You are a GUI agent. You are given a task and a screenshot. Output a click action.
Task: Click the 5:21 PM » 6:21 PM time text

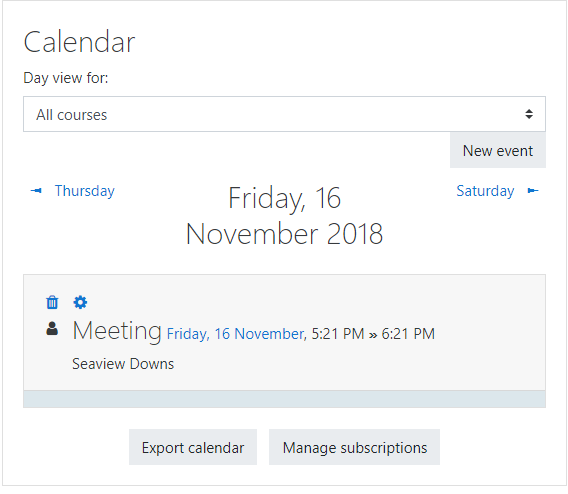[x=373, y=334]
